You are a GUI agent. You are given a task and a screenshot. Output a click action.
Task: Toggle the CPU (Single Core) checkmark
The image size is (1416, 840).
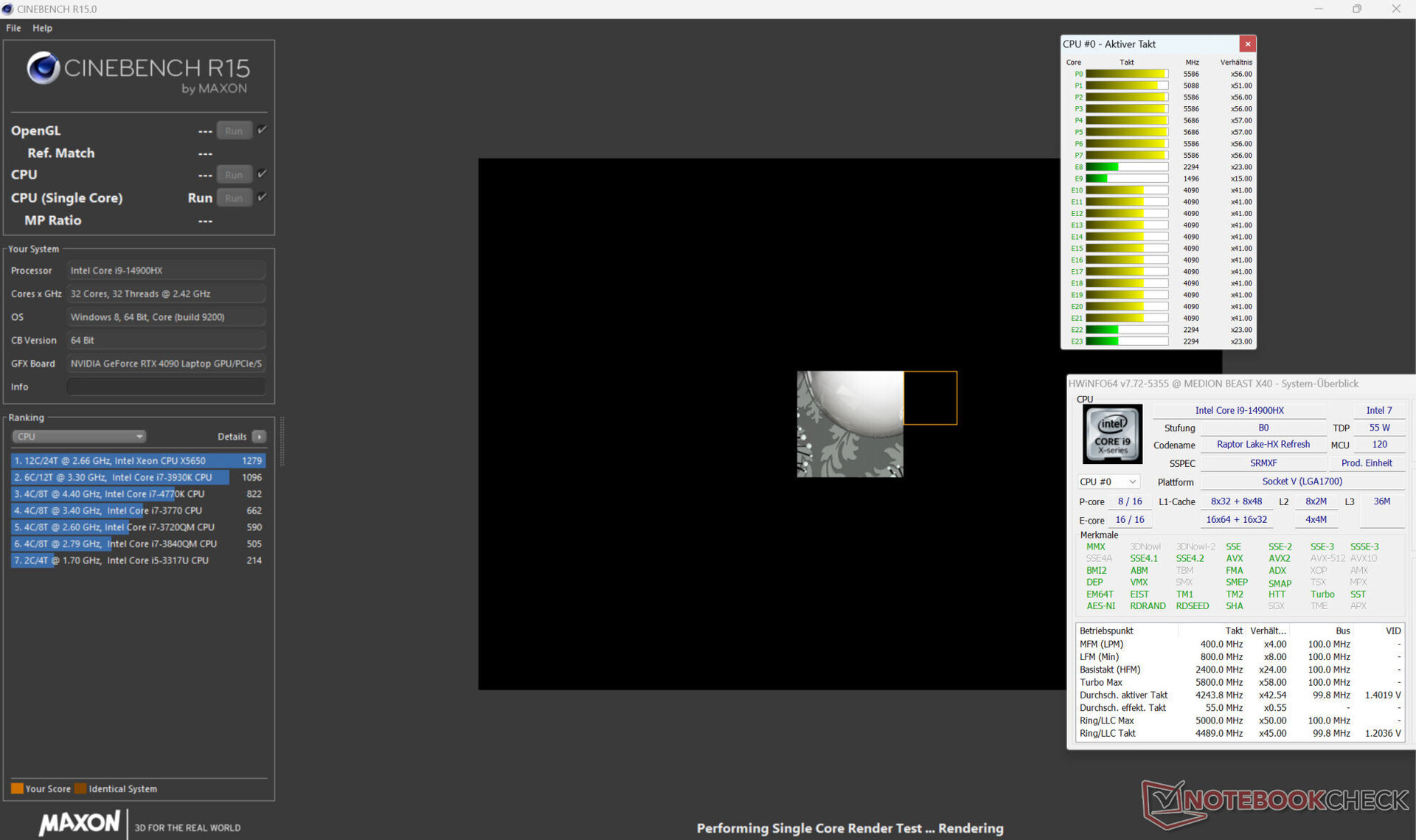pos(262,197)
